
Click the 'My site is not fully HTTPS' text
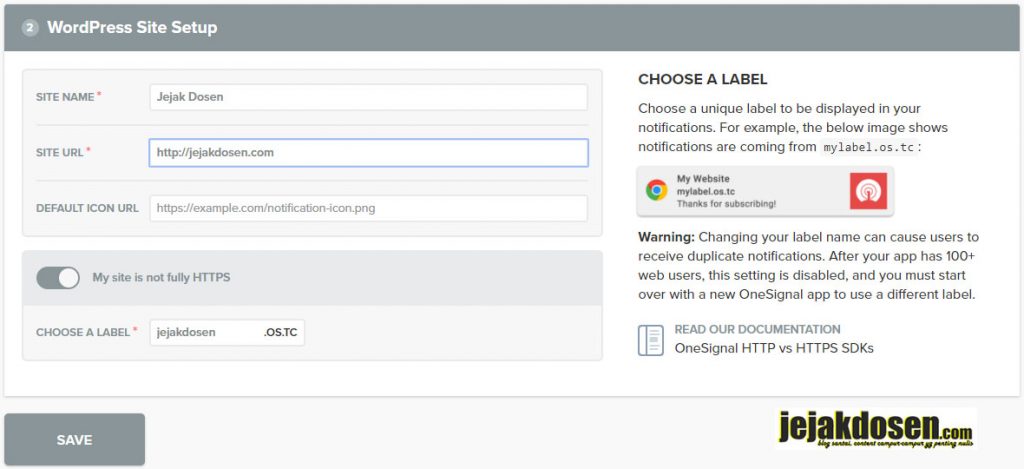click(x=161, y=277)
